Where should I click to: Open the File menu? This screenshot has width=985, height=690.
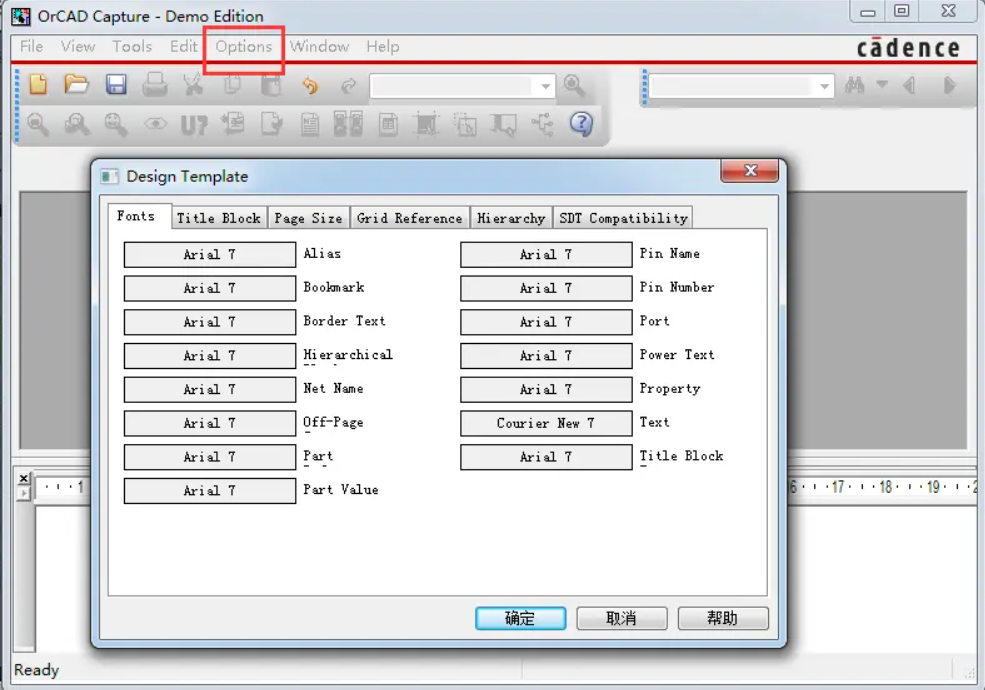tap(31, 47)
